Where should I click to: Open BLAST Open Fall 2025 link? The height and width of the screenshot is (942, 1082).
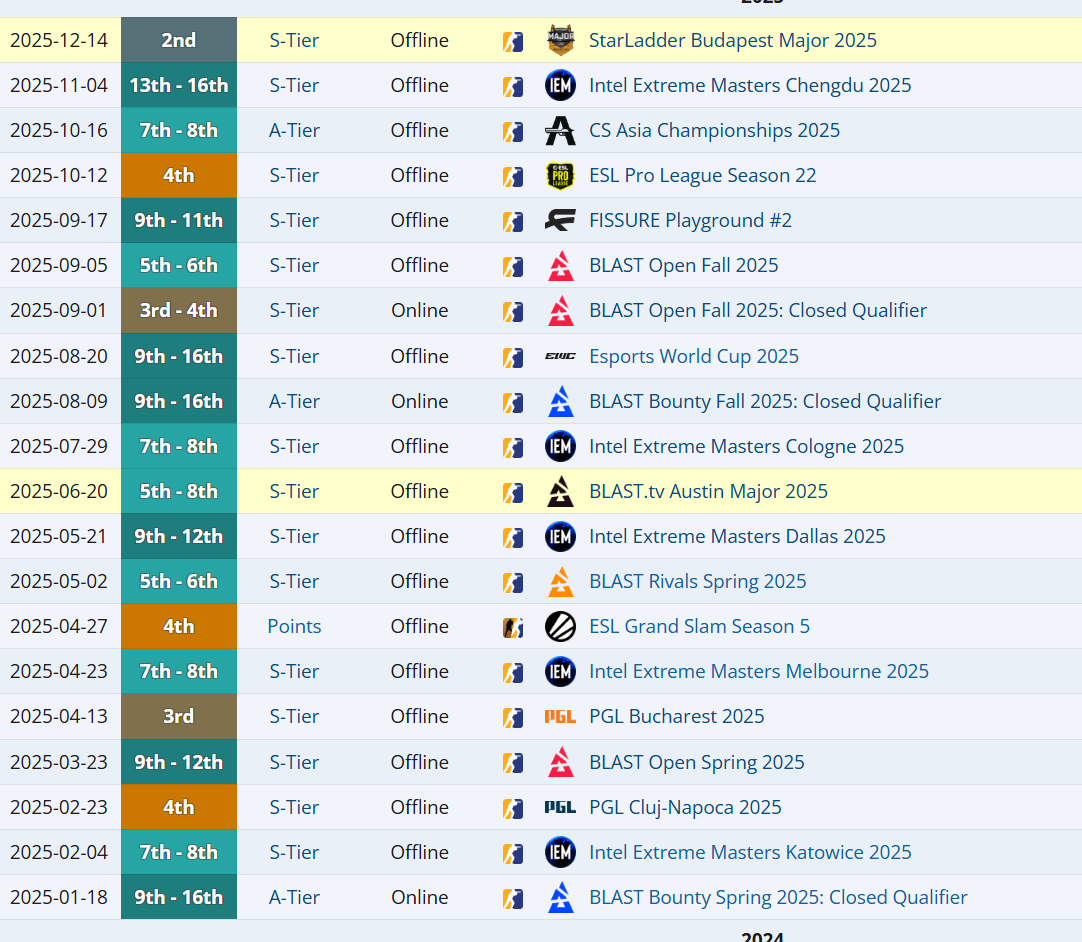coord(683,266)
